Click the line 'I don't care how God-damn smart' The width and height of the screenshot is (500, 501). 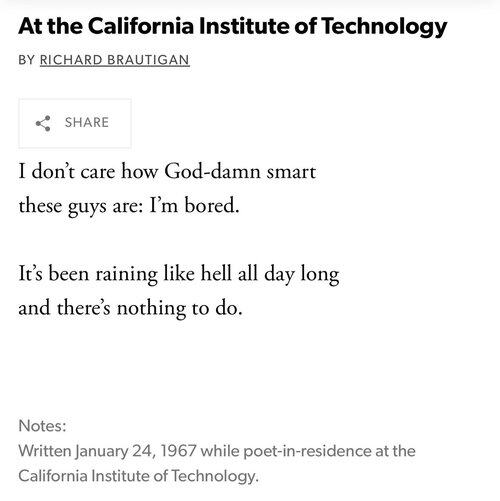[x=167, y=172]
